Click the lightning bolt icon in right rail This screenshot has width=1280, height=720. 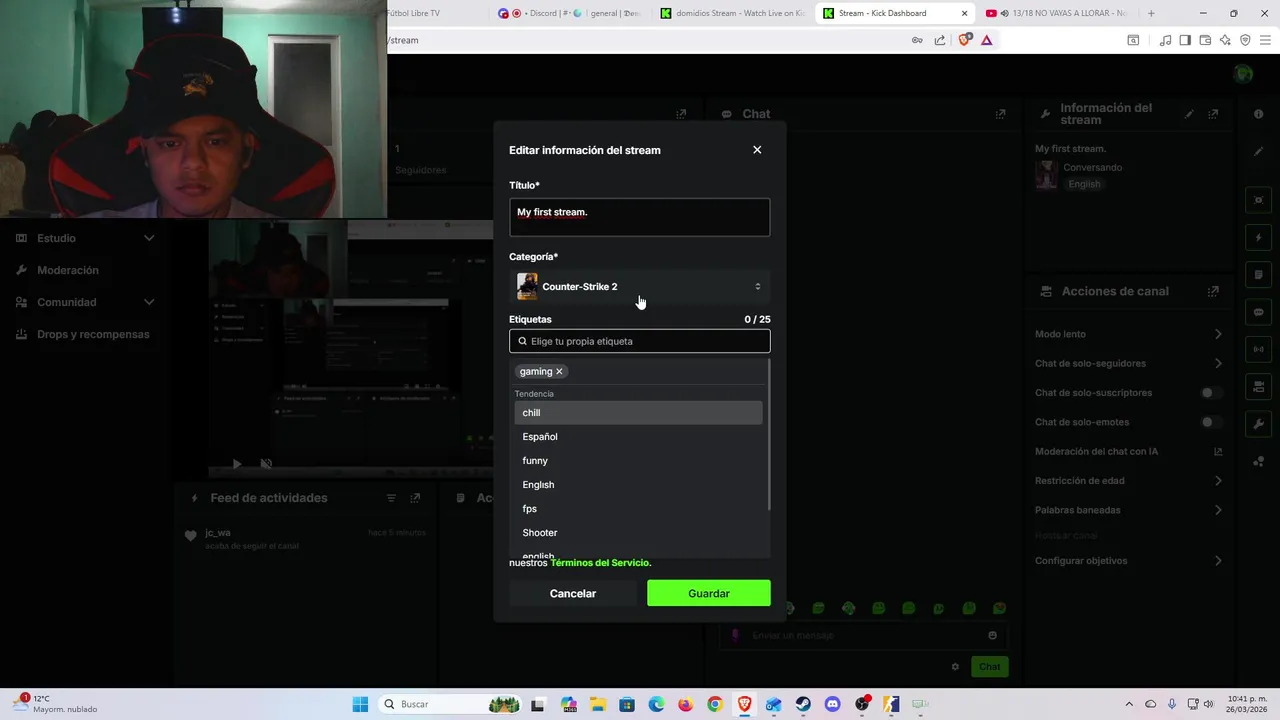[x=1259, y=238]
